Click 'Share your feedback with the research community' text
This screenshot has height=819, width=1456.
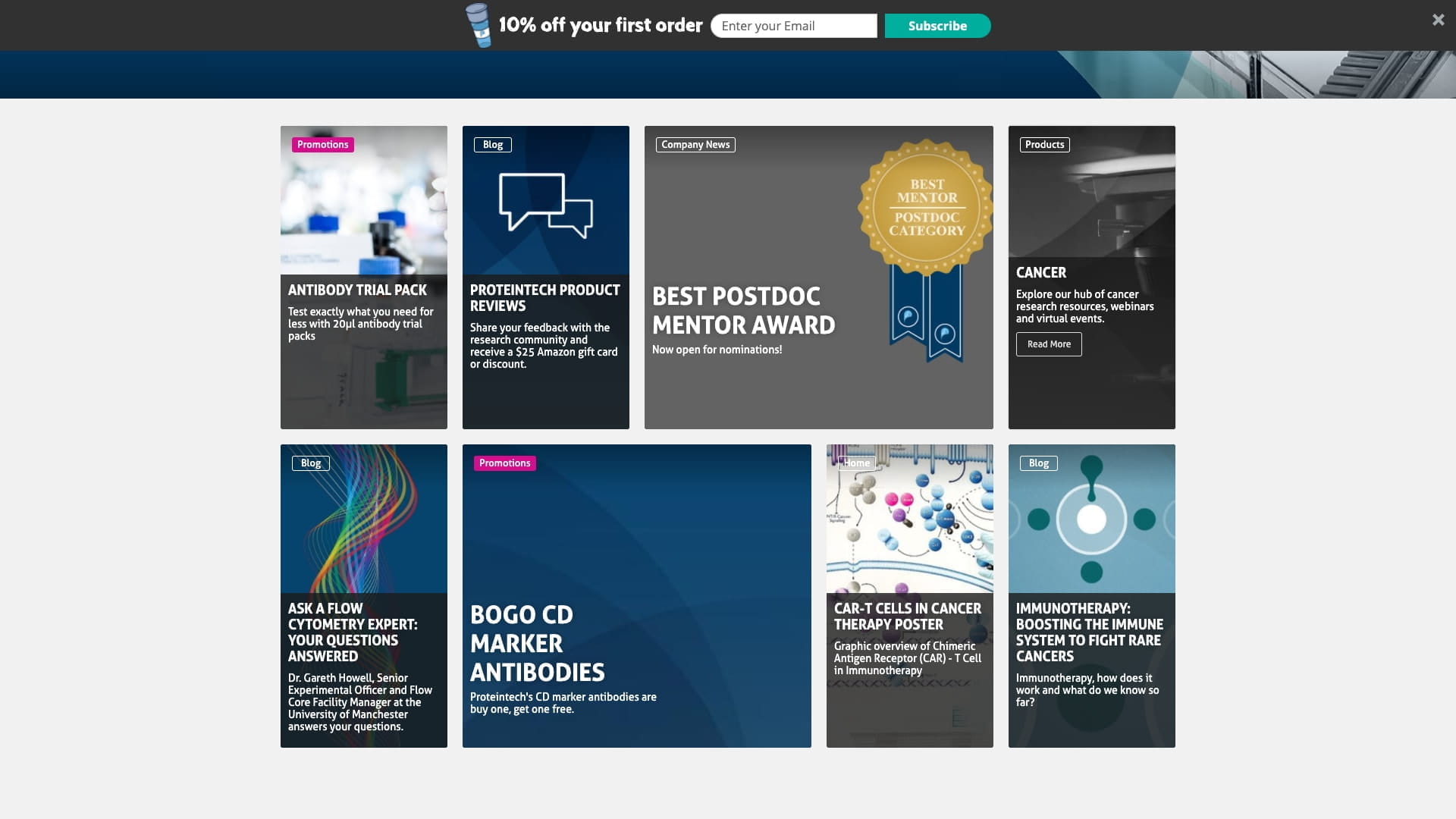(x=544, y=346)
